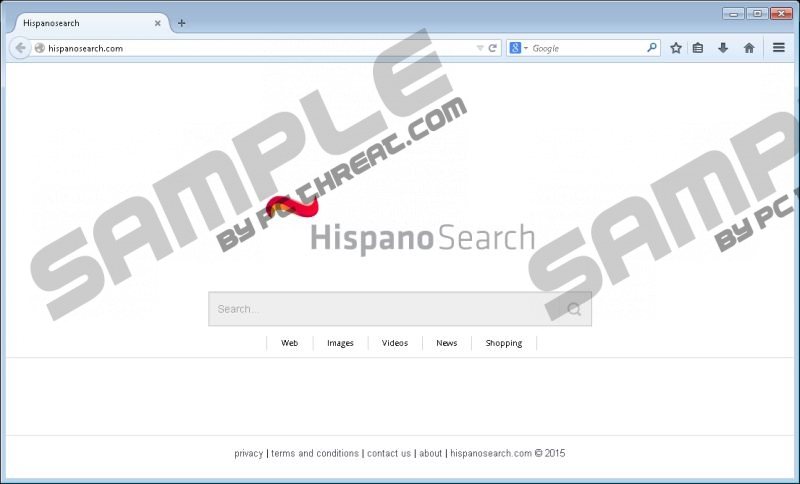Open the downloads arrow icon
Screen dimensions: 800x484
click(x=723, y=48)
